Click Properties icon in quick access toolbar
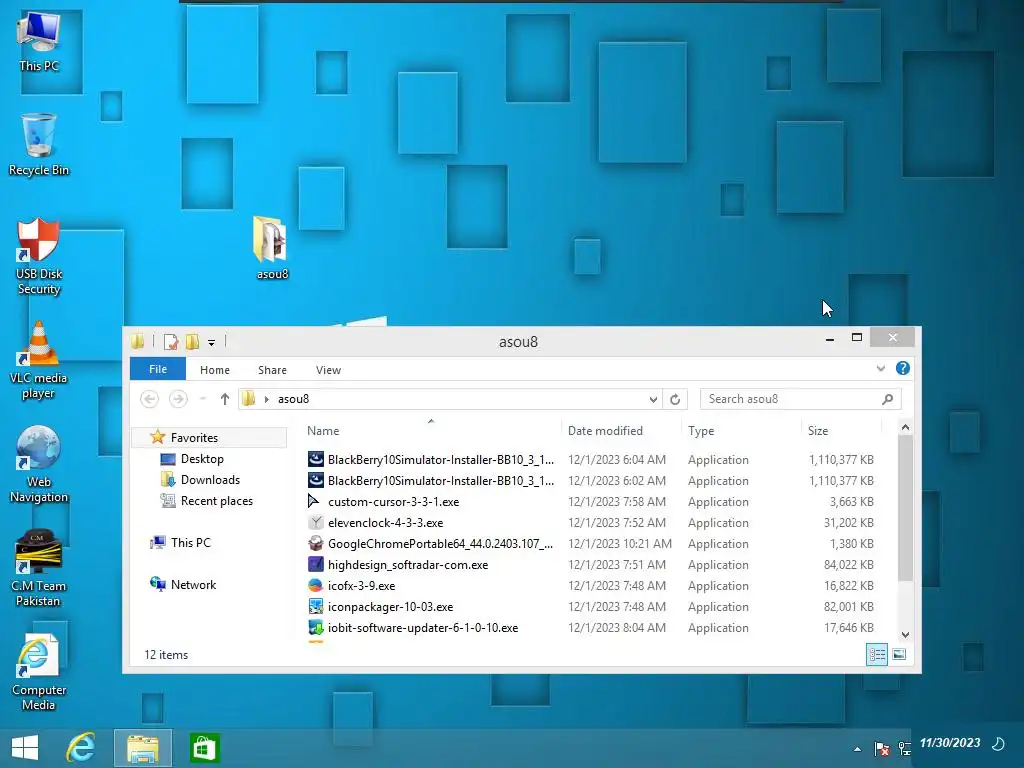 (171, 342)
